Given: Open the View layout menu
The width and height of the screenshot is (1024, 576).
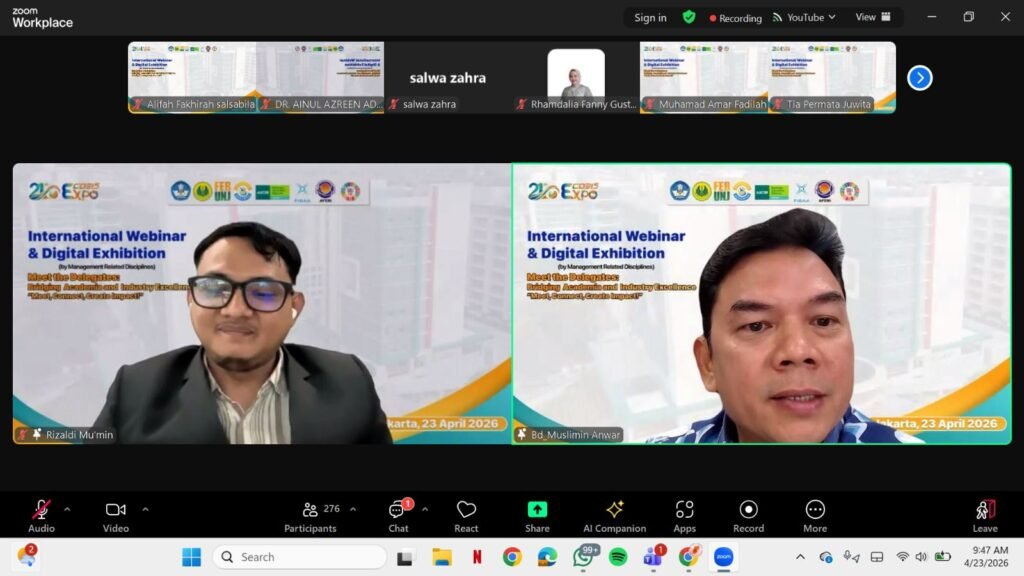Looking at the screenshot, I should pos(872,17).
